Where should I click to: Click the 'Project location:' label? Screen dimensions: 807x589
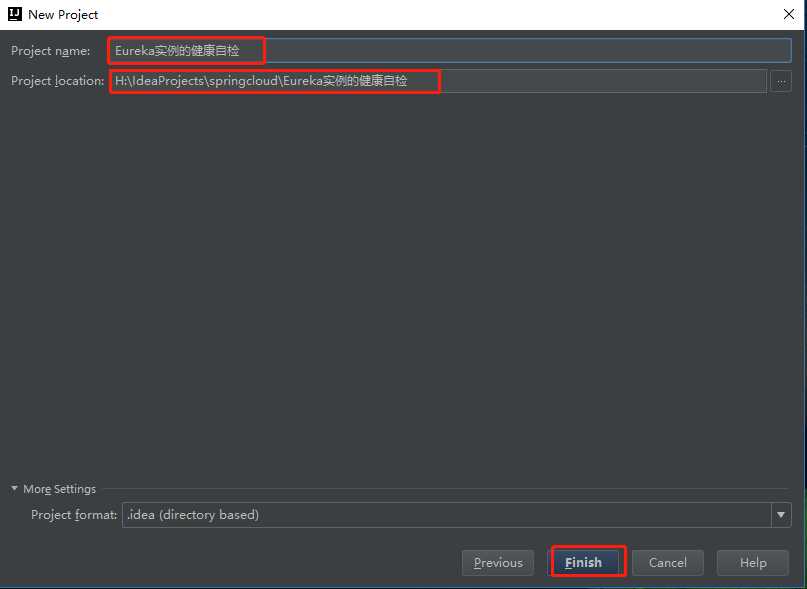pos(57,81)
